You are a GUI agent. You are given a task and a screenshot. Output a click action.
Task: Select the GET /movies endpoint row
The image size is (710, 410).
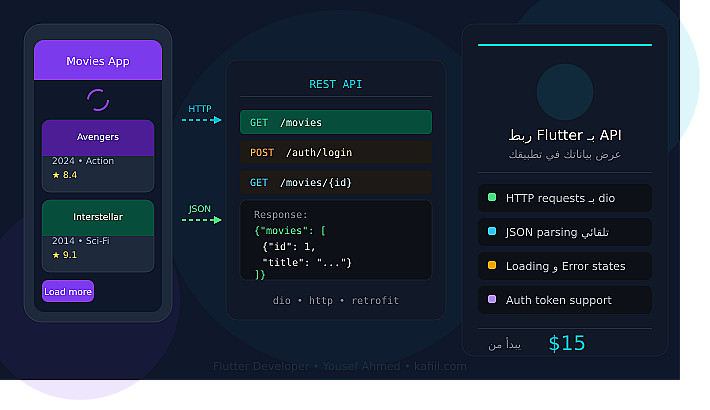pos(335,122)
